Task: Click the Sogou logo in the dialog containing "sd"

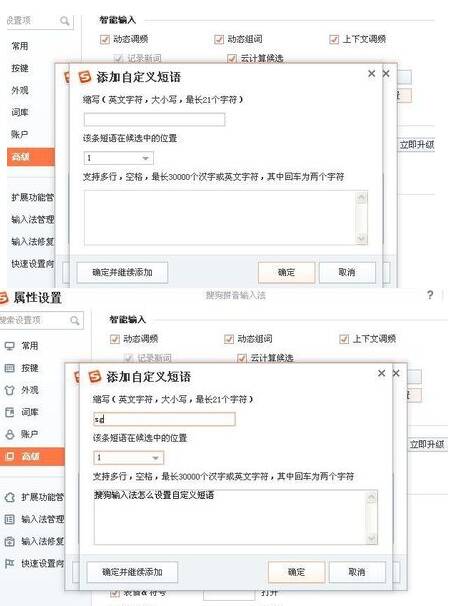Action: click(x=95, y=376)
